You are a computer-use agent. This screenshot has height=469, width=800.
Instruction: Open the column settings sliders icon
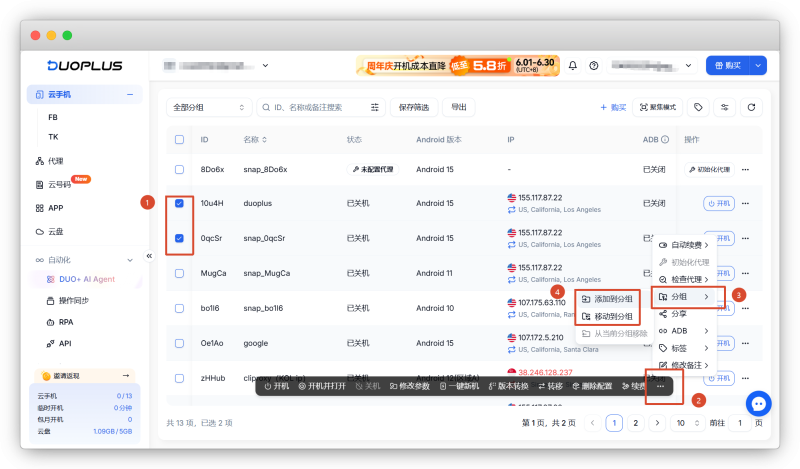pos(724,107)
